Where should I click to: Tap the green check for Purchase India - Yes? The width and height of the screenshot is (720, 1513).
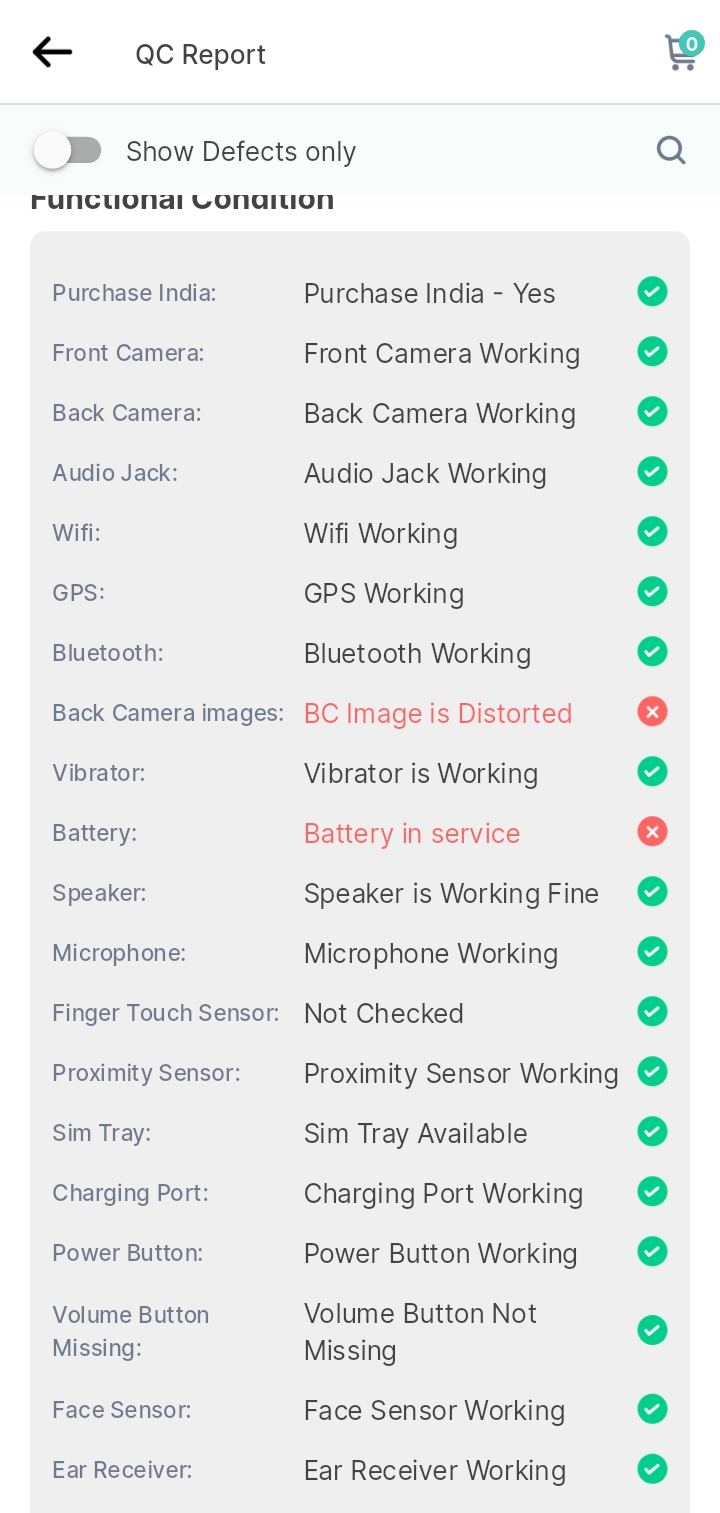(x=652, y=292)
